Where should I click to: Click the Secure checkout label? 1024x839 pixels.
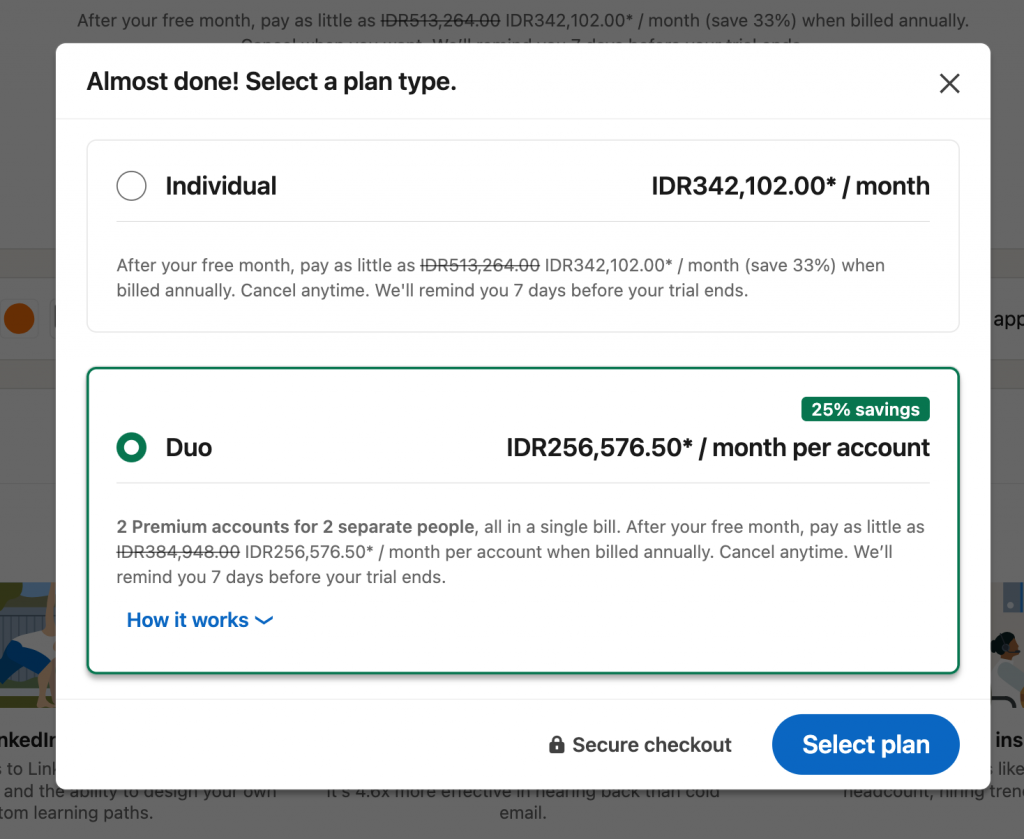click(x=652, y=745)
